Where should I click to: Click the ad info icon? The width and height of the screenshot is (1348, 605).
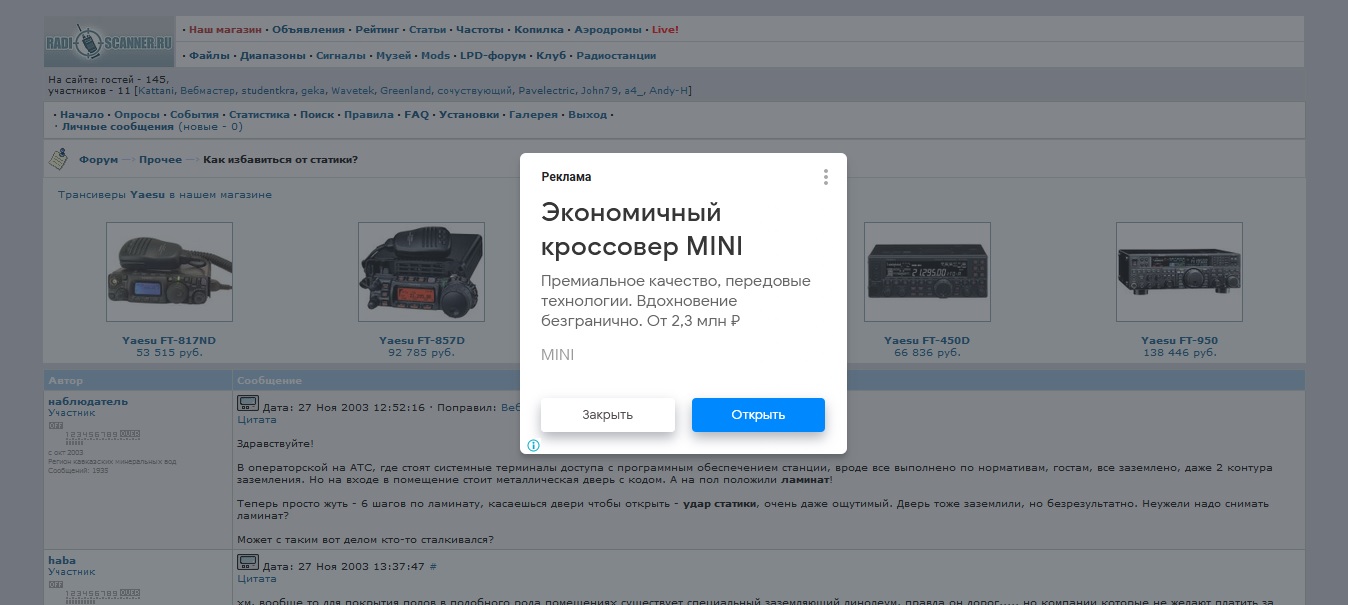click(534, 445)
